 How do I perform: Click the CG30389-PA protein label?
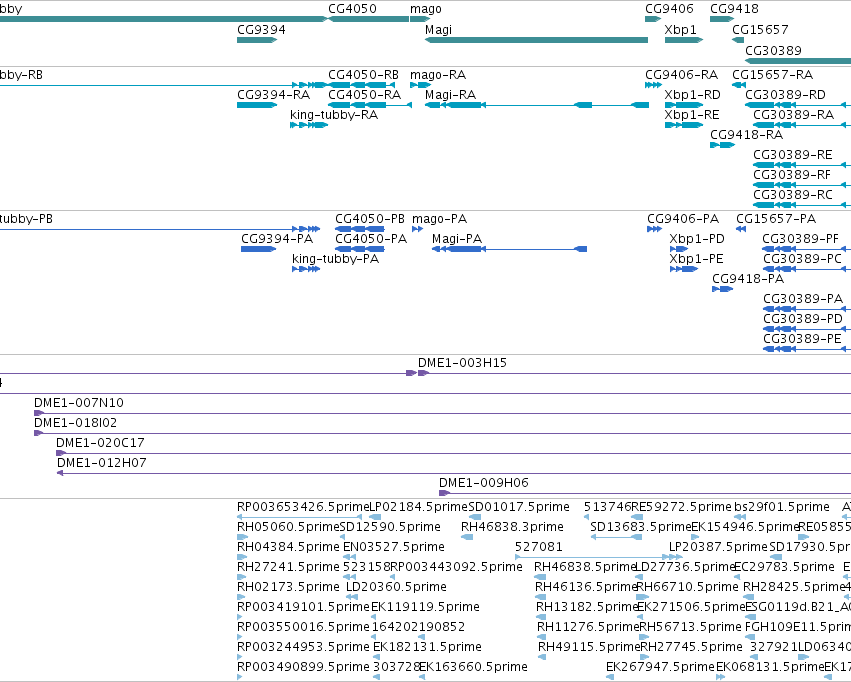coord(803,299)
